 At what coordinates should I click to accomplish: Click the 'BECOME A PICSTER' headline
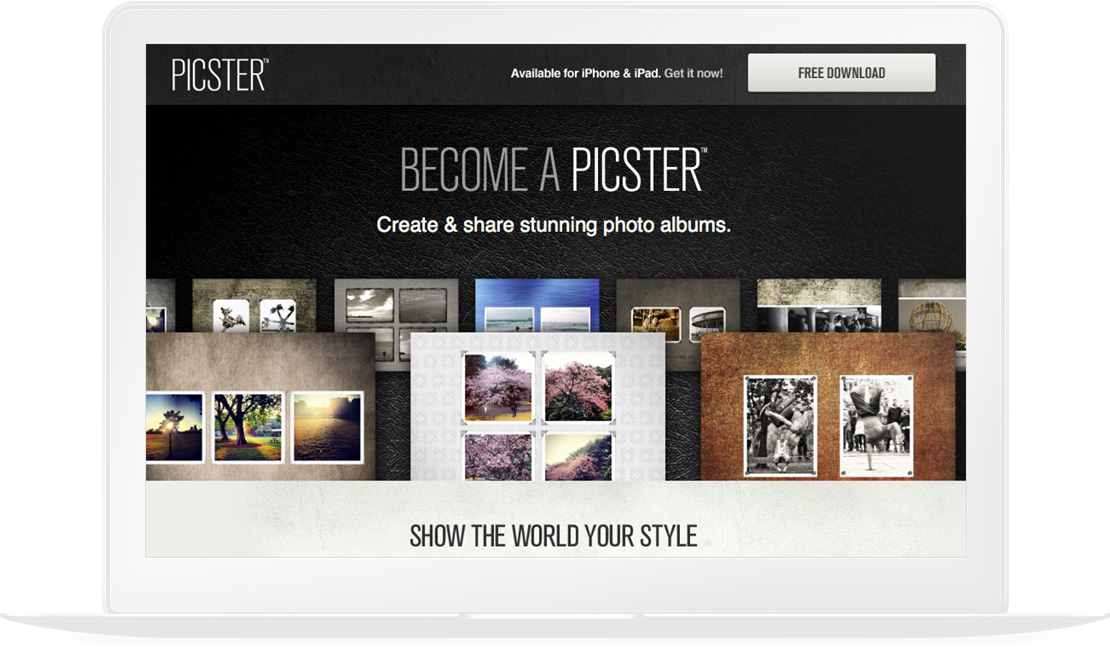(x=553, y=170)
